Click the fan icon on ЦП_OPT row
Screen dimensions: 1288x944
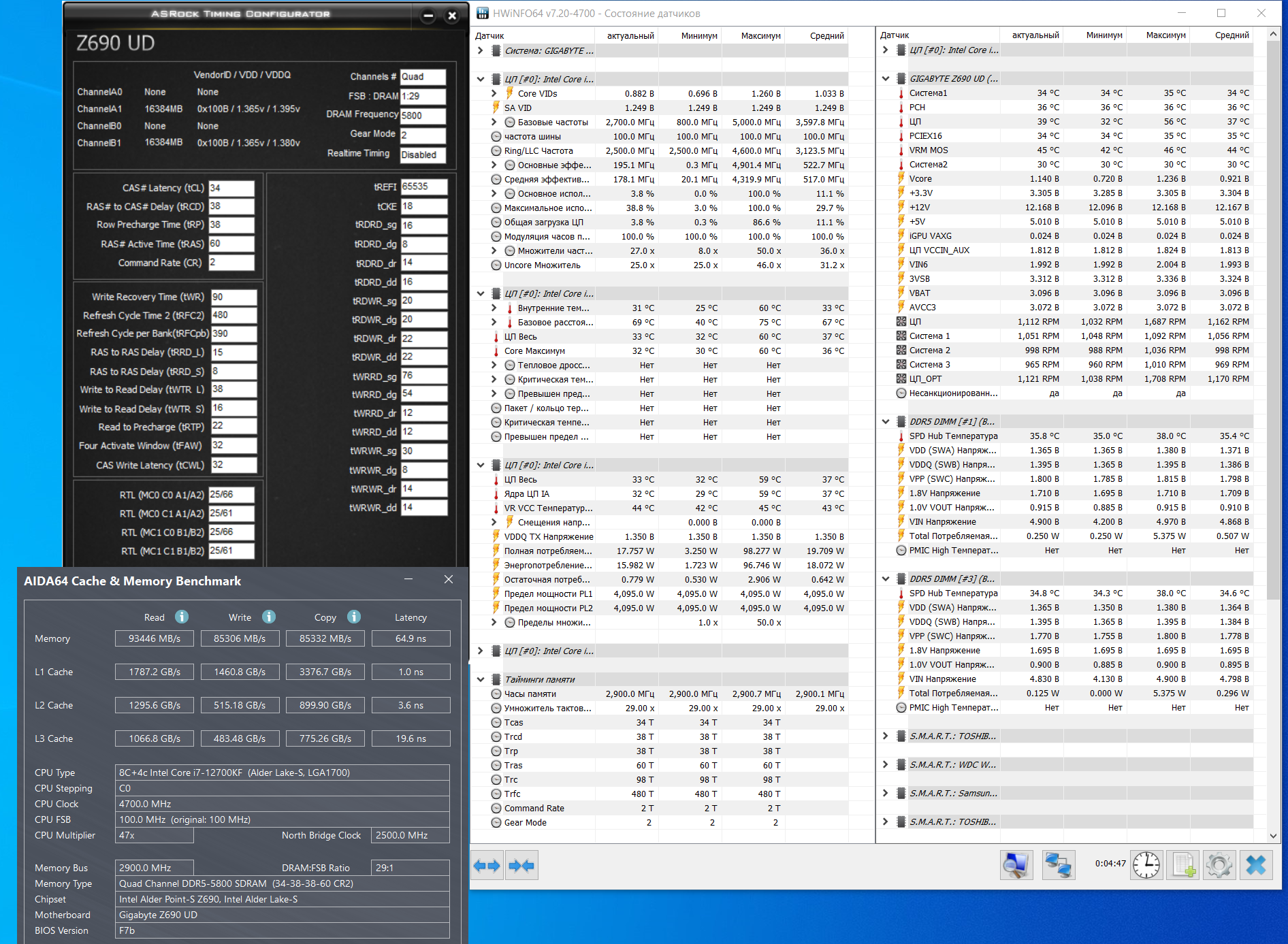pos(901,378)
